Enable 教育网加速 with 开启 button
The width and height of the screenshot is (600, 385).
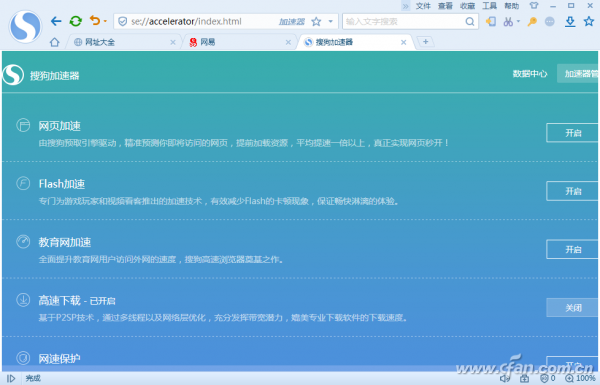(572, 250)
